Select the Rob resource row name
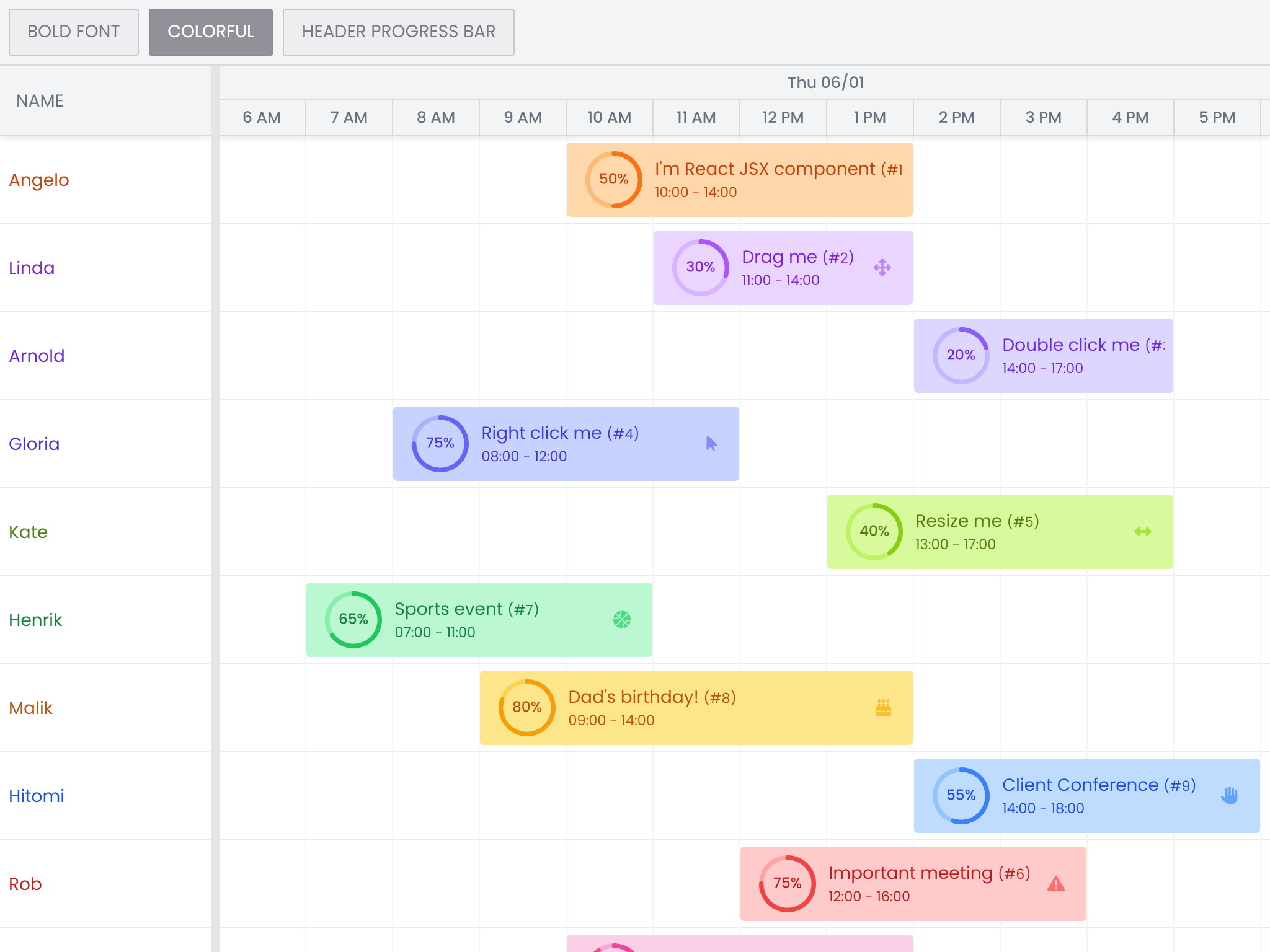 point(25,884)
